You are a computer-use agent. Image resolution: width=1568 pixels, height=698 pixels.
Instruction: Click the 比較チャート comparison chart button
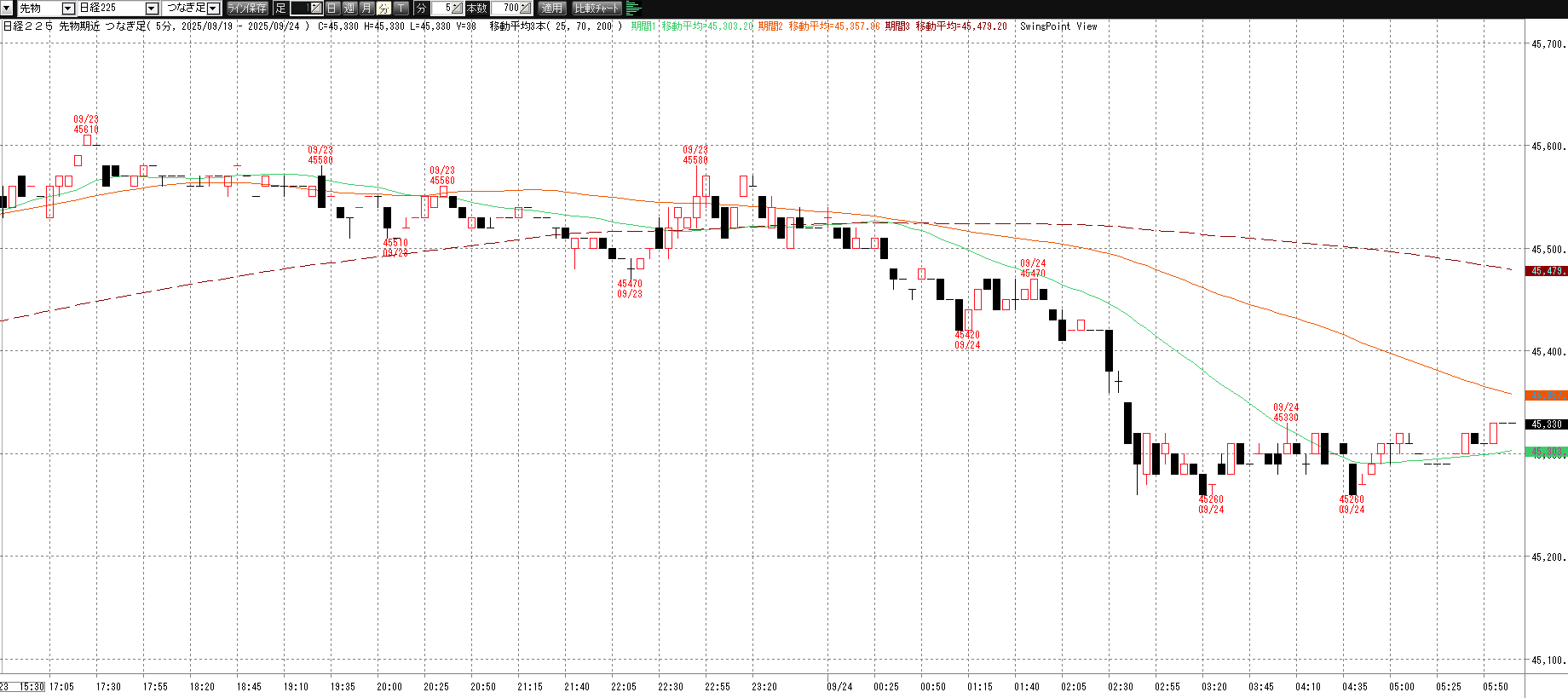[597, 8]
